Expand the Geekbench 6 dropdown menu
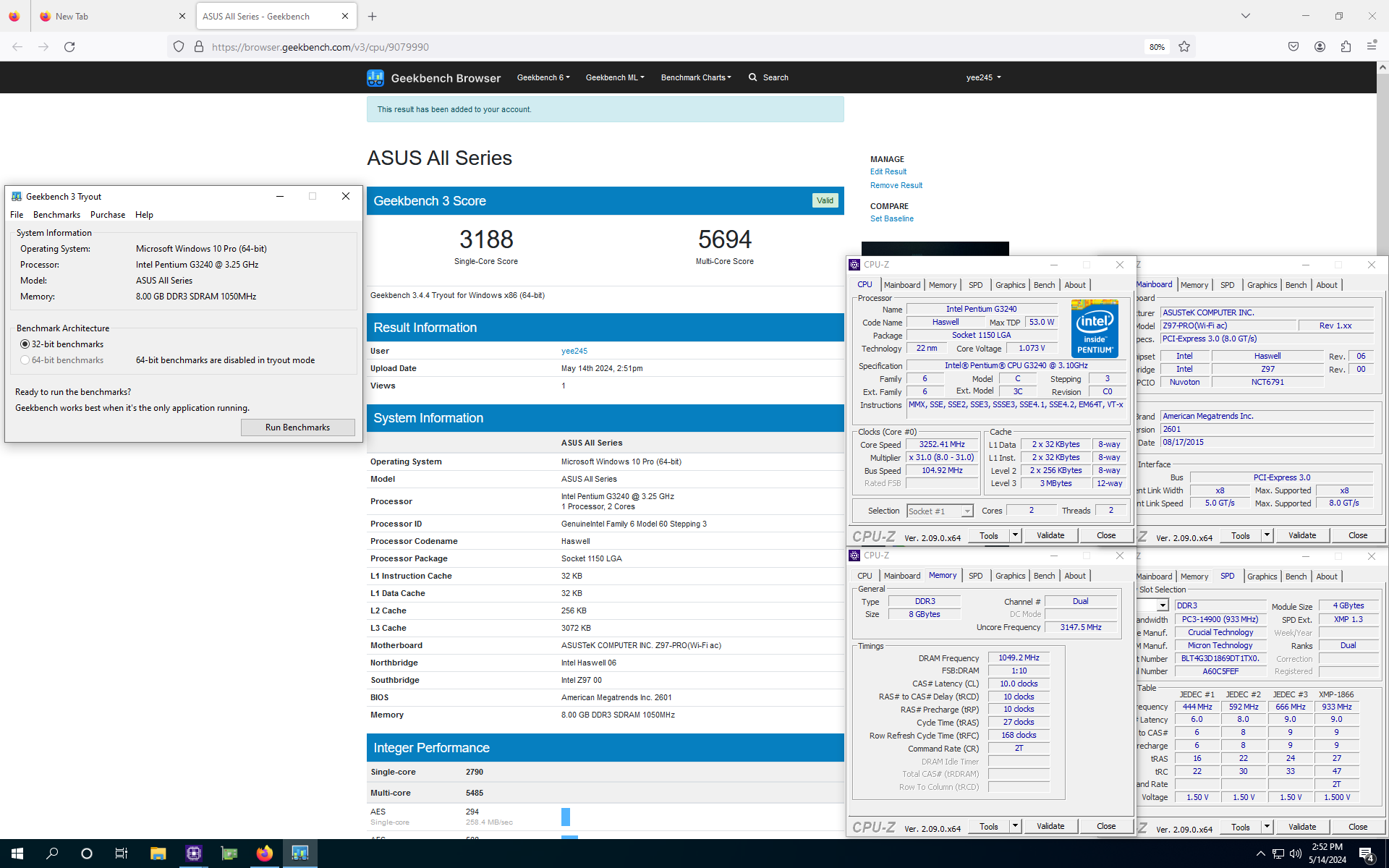The width and height of the screenshot is (1389, 868). (543, 77)
